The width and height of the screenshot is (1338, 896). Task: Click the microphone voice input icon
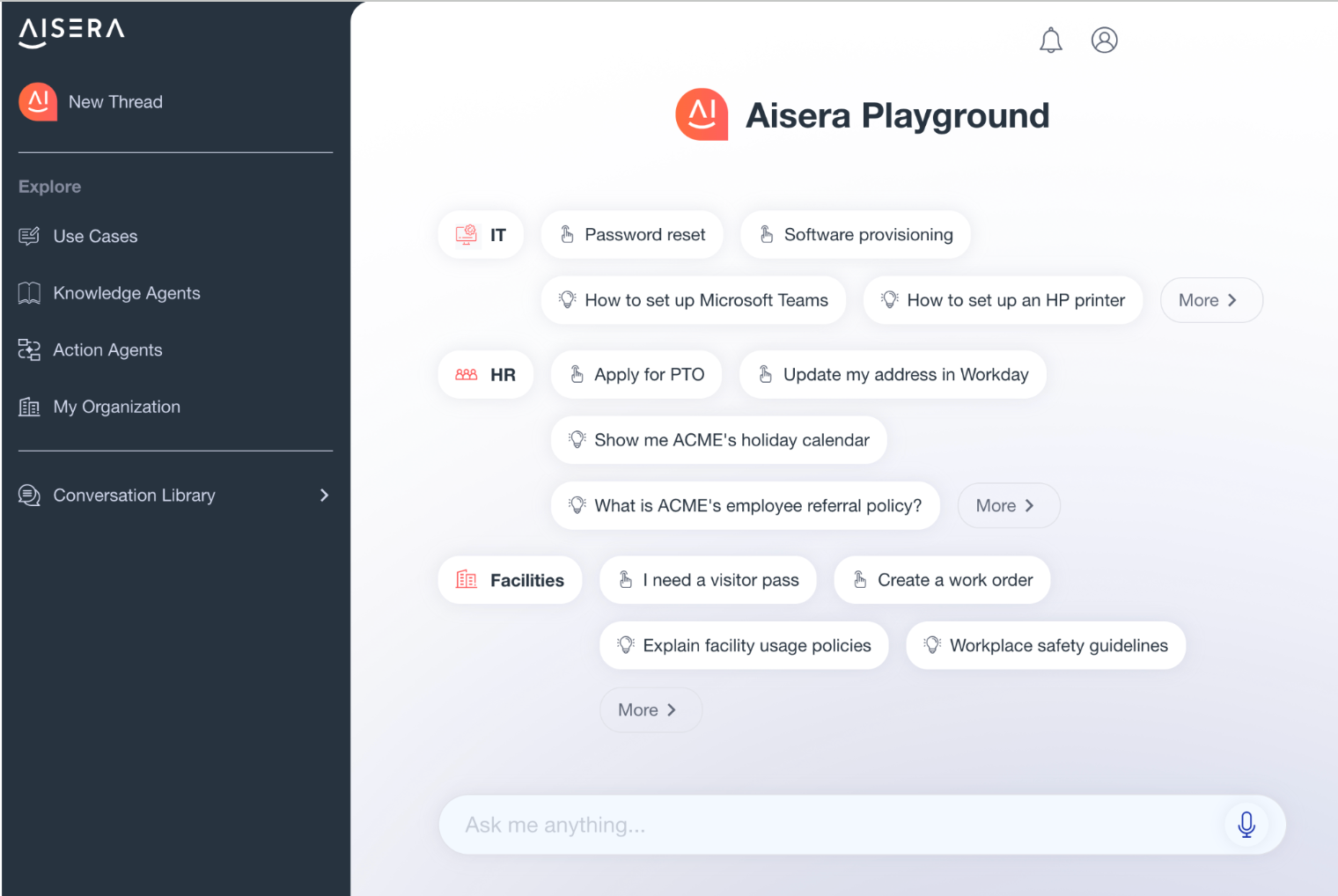pos(1246,825)
